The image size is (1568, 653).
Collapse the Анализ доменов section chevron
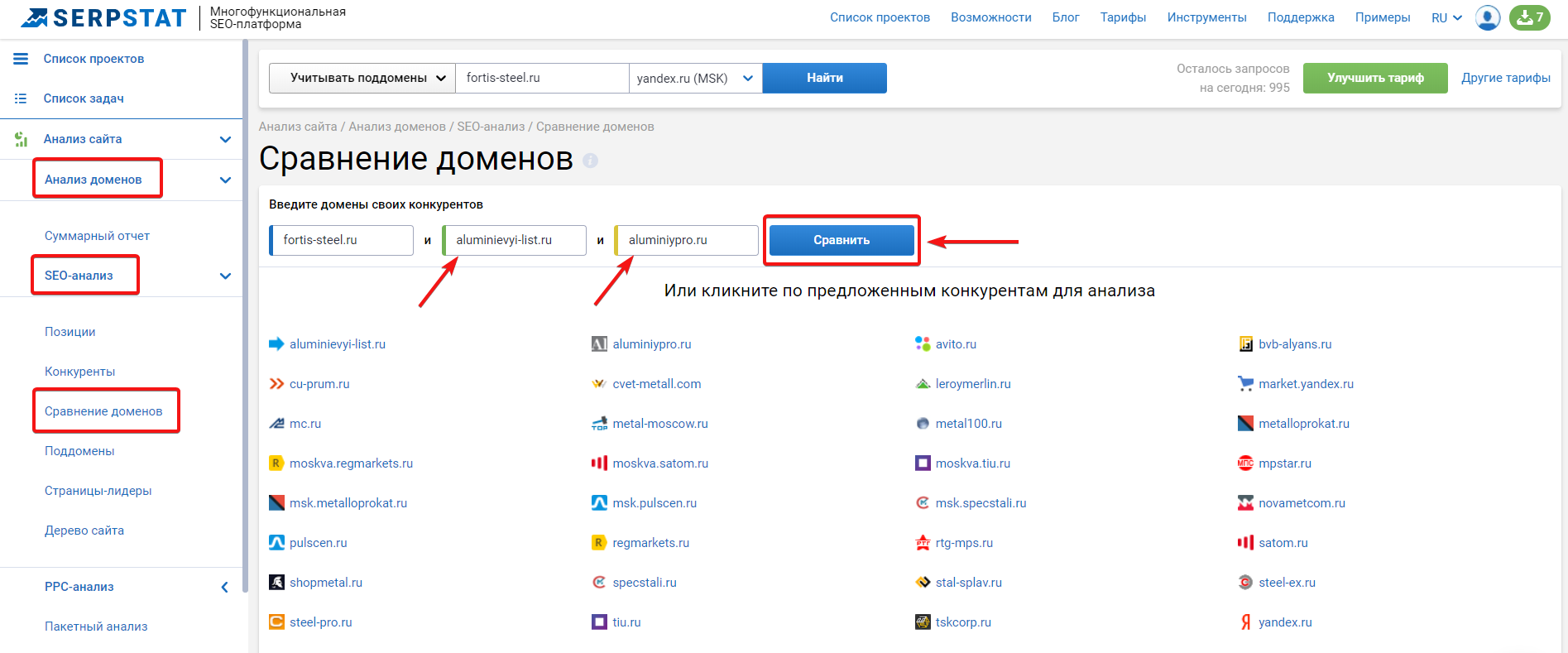point(225,180)
